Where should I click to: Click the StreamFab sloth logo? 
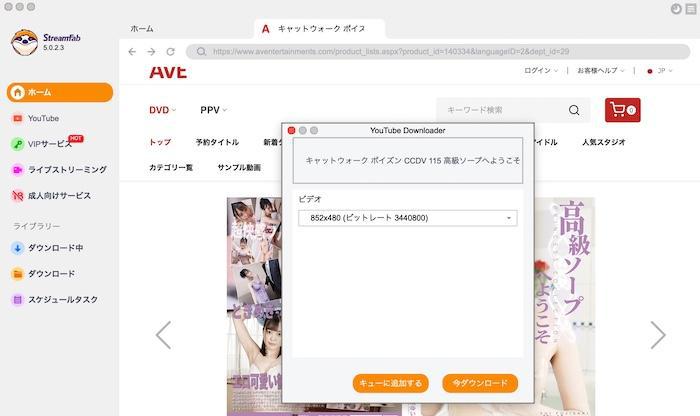24,42
